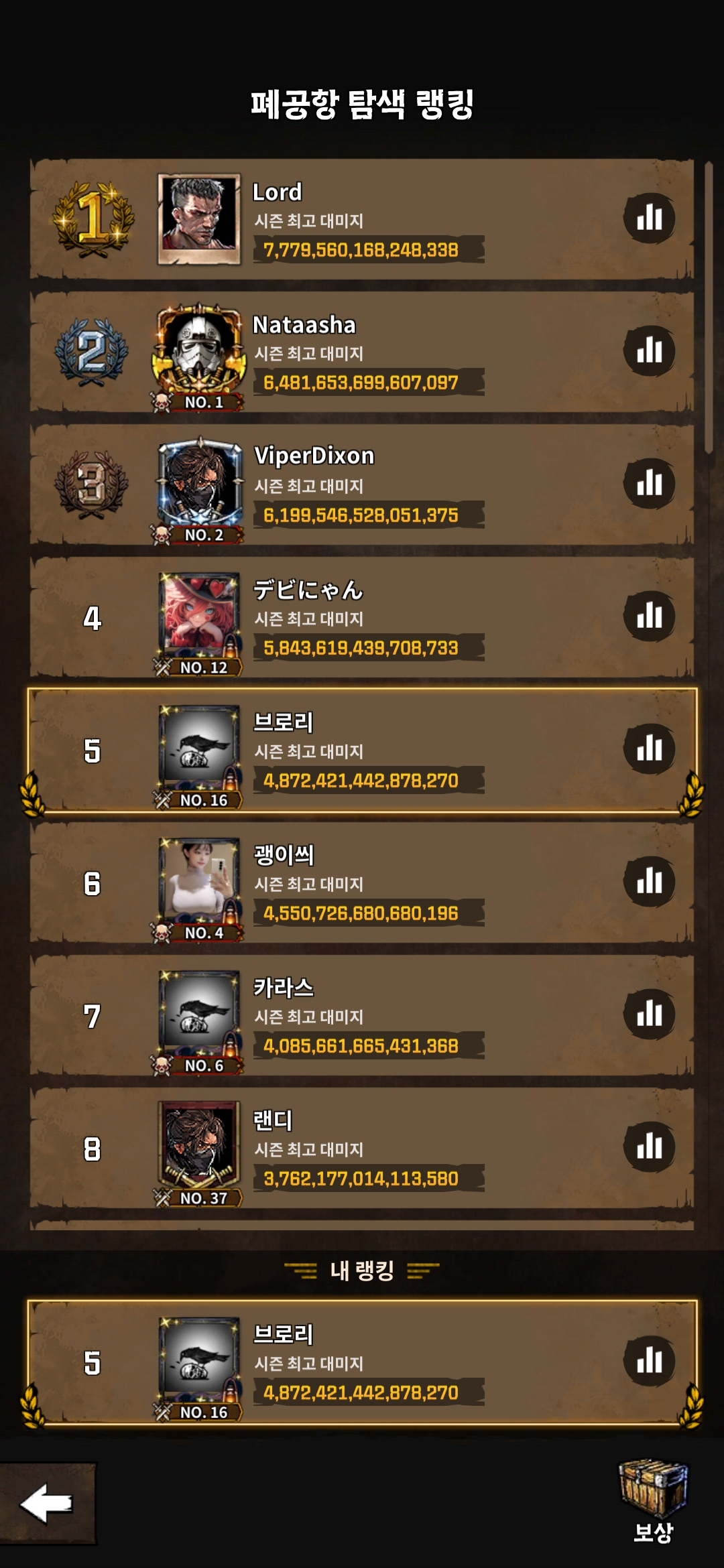Tap 랜디's avatar with NO. 37 badge
The height and width of the screenshot is (1568, 724).
(199, 1146)
